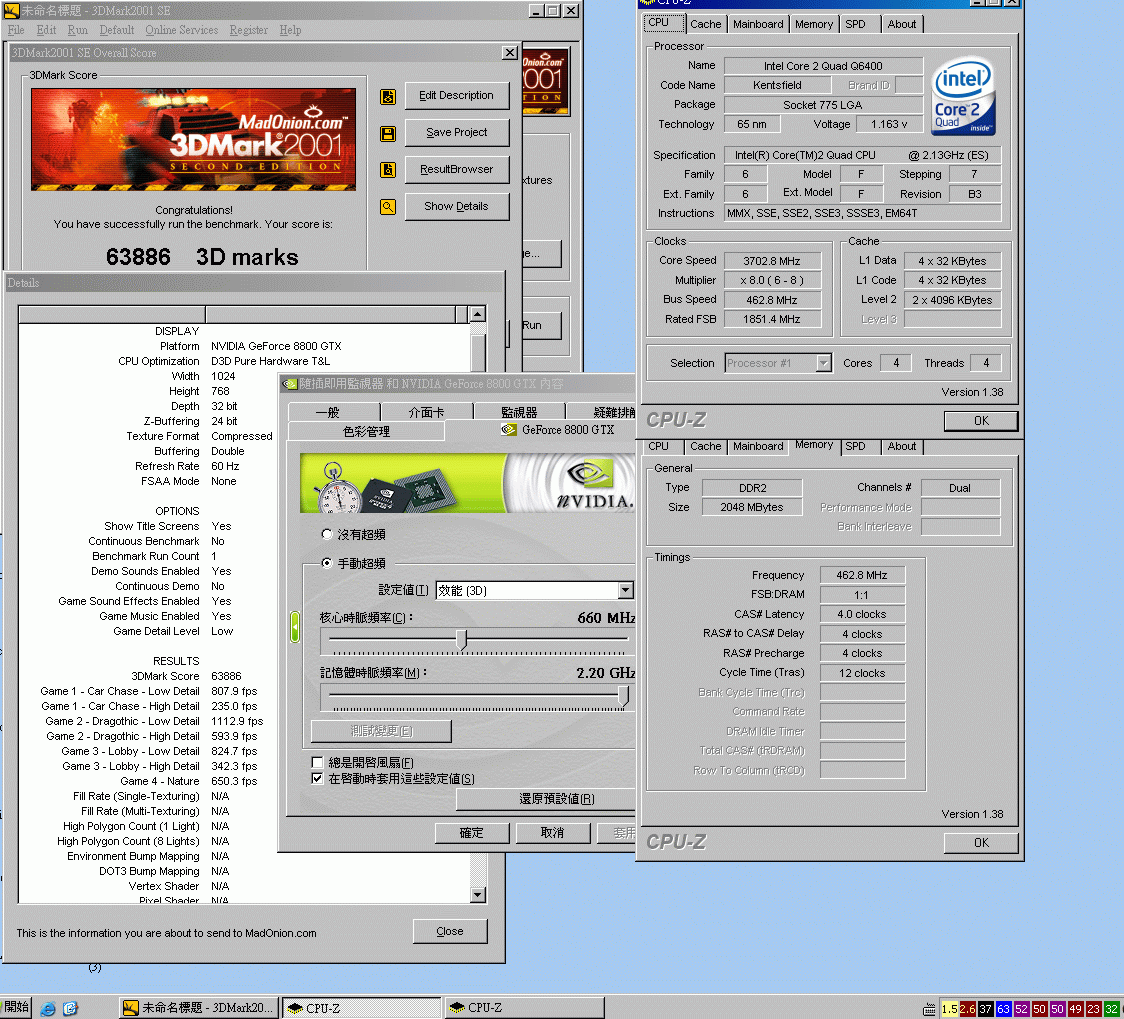Image resolution: width=1124 pixels, height=1019 pixels.
Task: Adjust the memory clock 記憶體時脈頻率 slider thumb
Action: (x=624, y=695)
